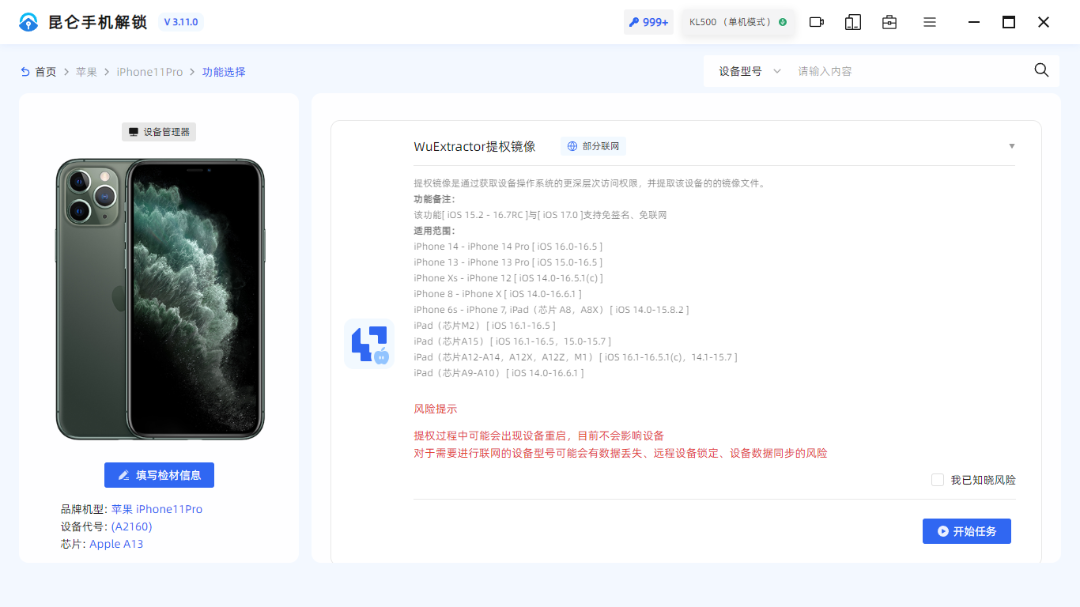Click the 苹果 iPhone11Pro brand model value

(x=157, y=509)
